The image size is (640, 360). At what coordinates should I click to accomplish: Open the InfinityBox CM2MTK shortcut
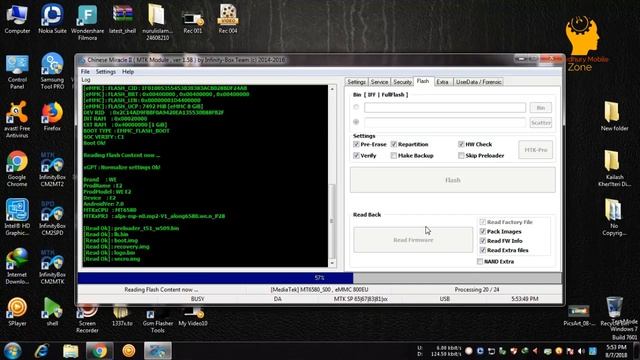click(x=52, y=266)
